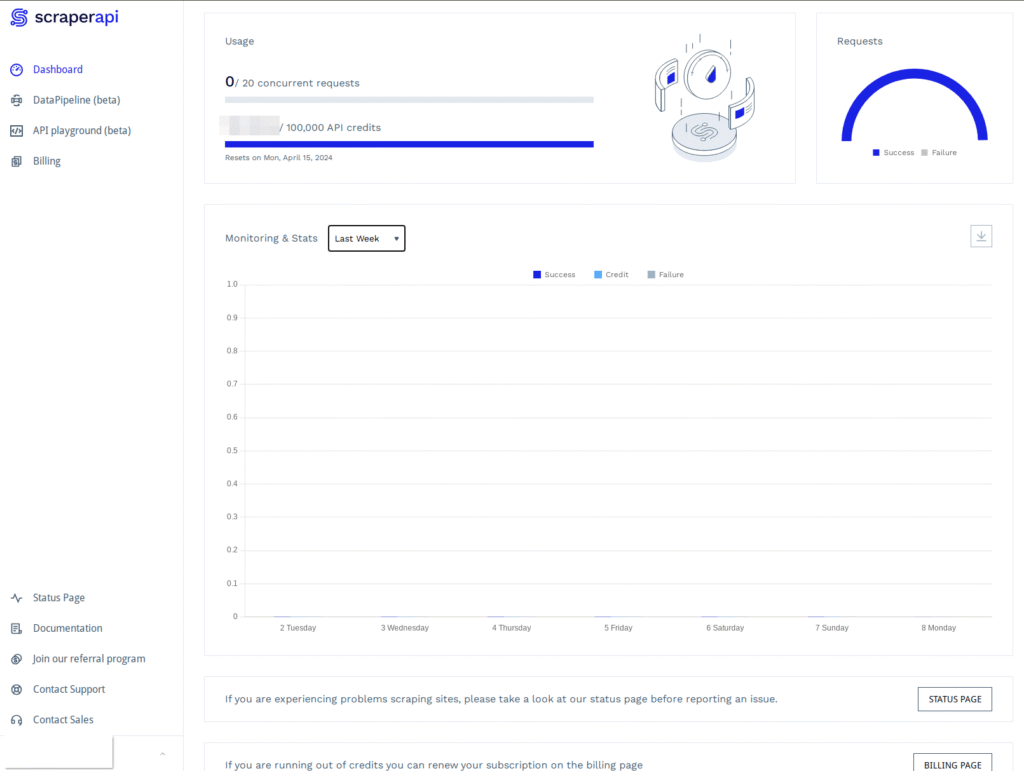The image size is (1024, 771).
Task: Select the Dashboard gauge icon in sidebar
Action: tap(16, 69)
